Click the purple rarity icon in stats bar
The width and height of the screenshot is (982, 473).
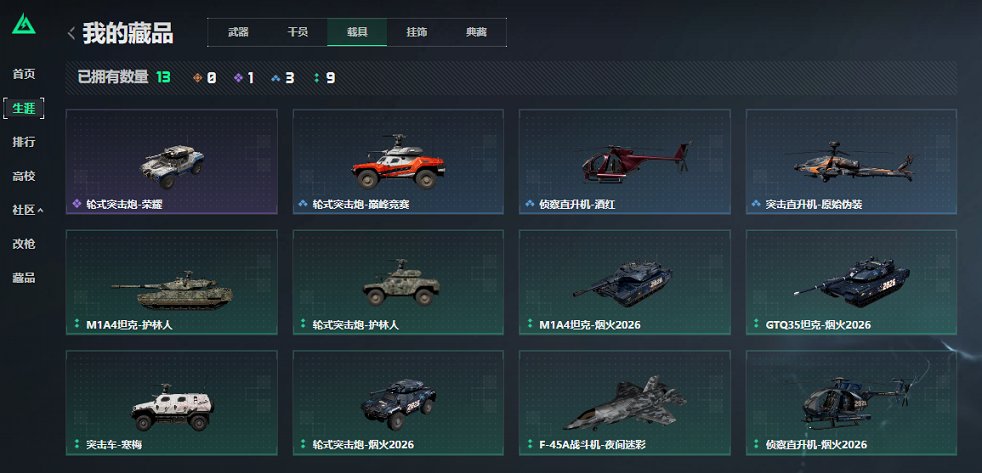click(x=238, y=78)
